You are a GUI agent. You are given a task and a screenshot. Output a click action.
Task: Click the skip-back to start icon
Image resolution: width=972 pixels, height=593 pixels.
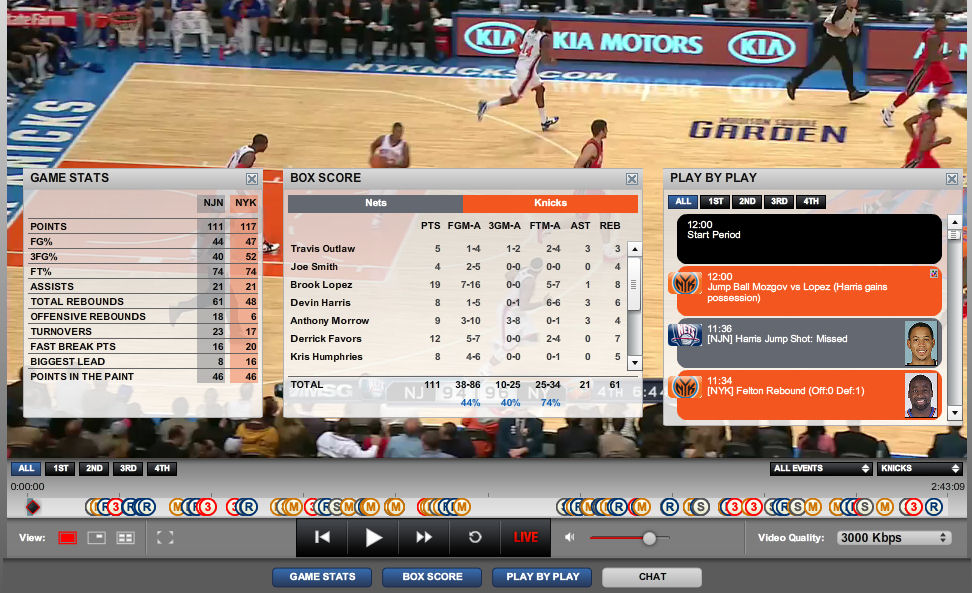(321, 537)
